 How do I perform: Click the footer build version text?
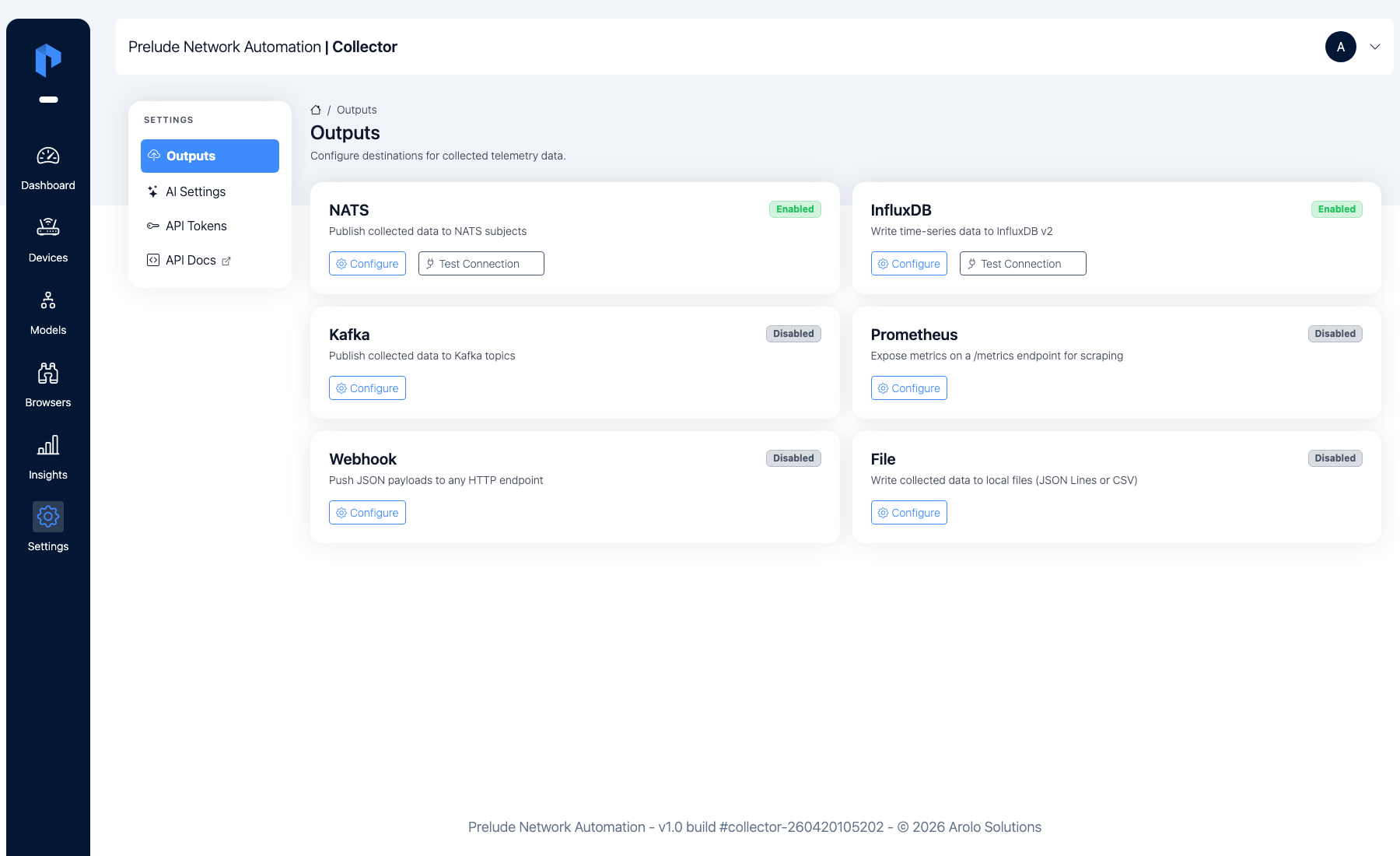pyautogui.click(x=754, y=827)
